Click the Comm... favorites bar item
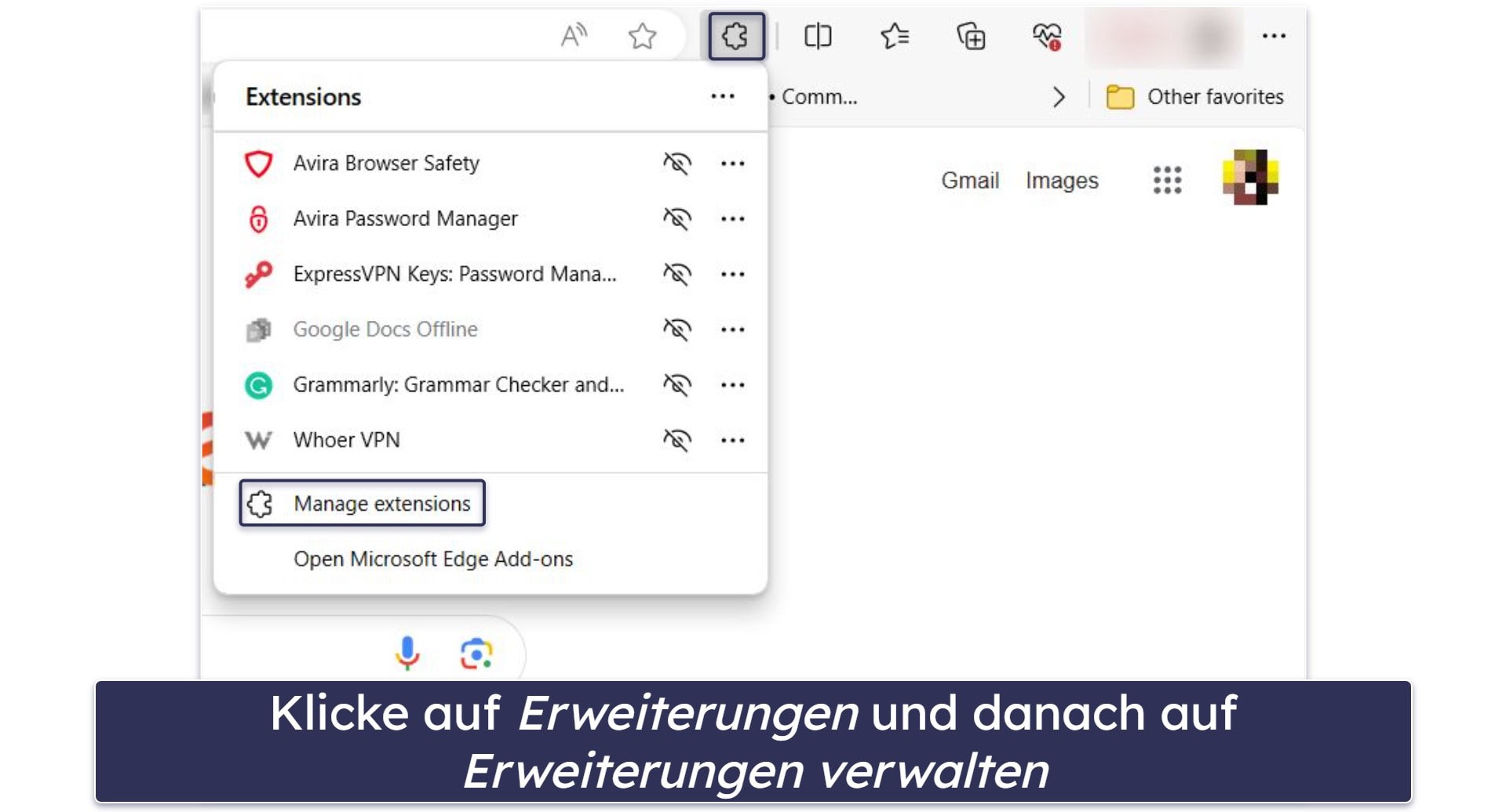 pyautogui.click(x=814, y=96)
